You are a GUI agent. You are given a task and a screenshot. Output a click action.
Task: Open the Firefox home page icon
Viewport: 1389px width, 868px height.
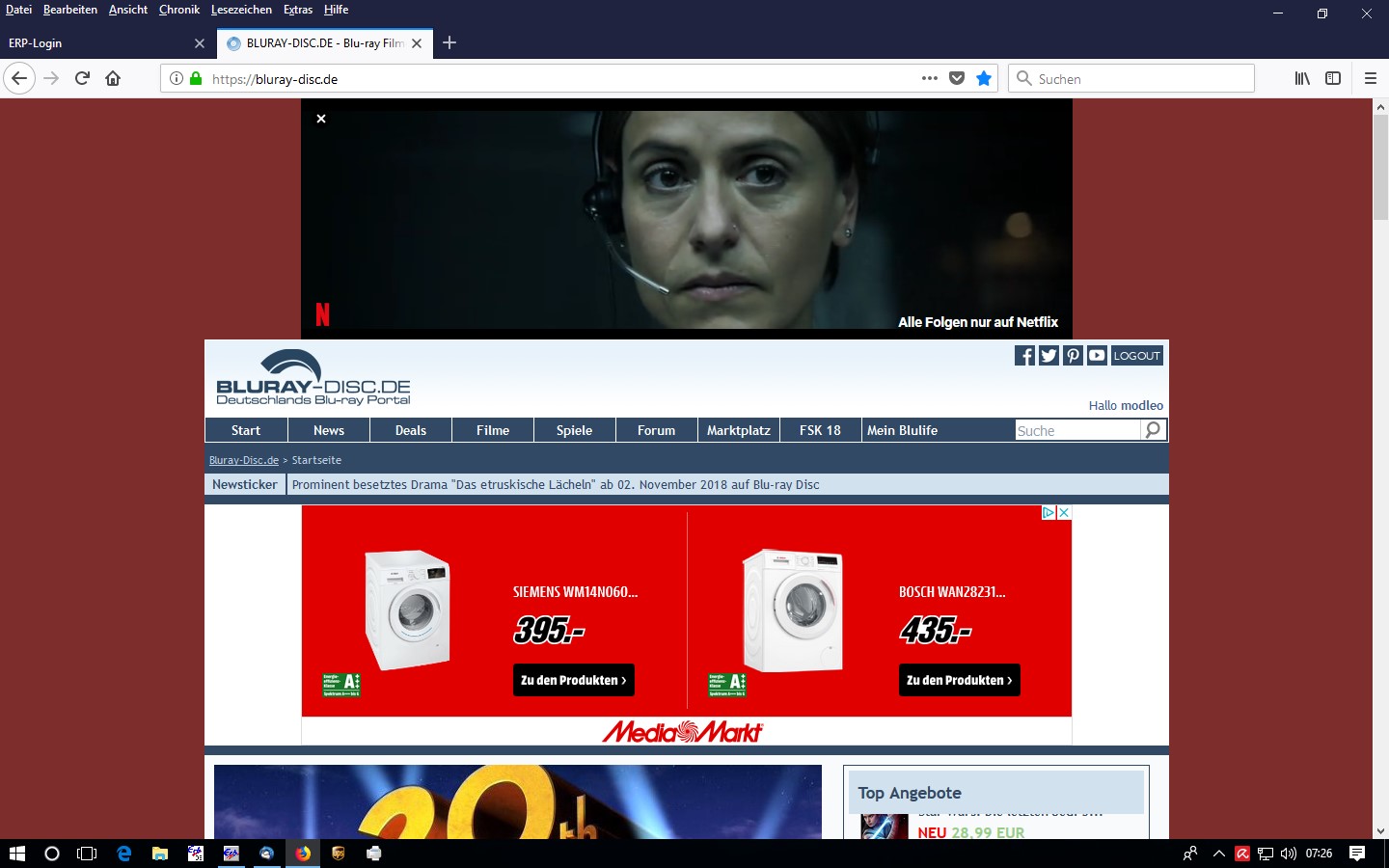pos(113,78)
